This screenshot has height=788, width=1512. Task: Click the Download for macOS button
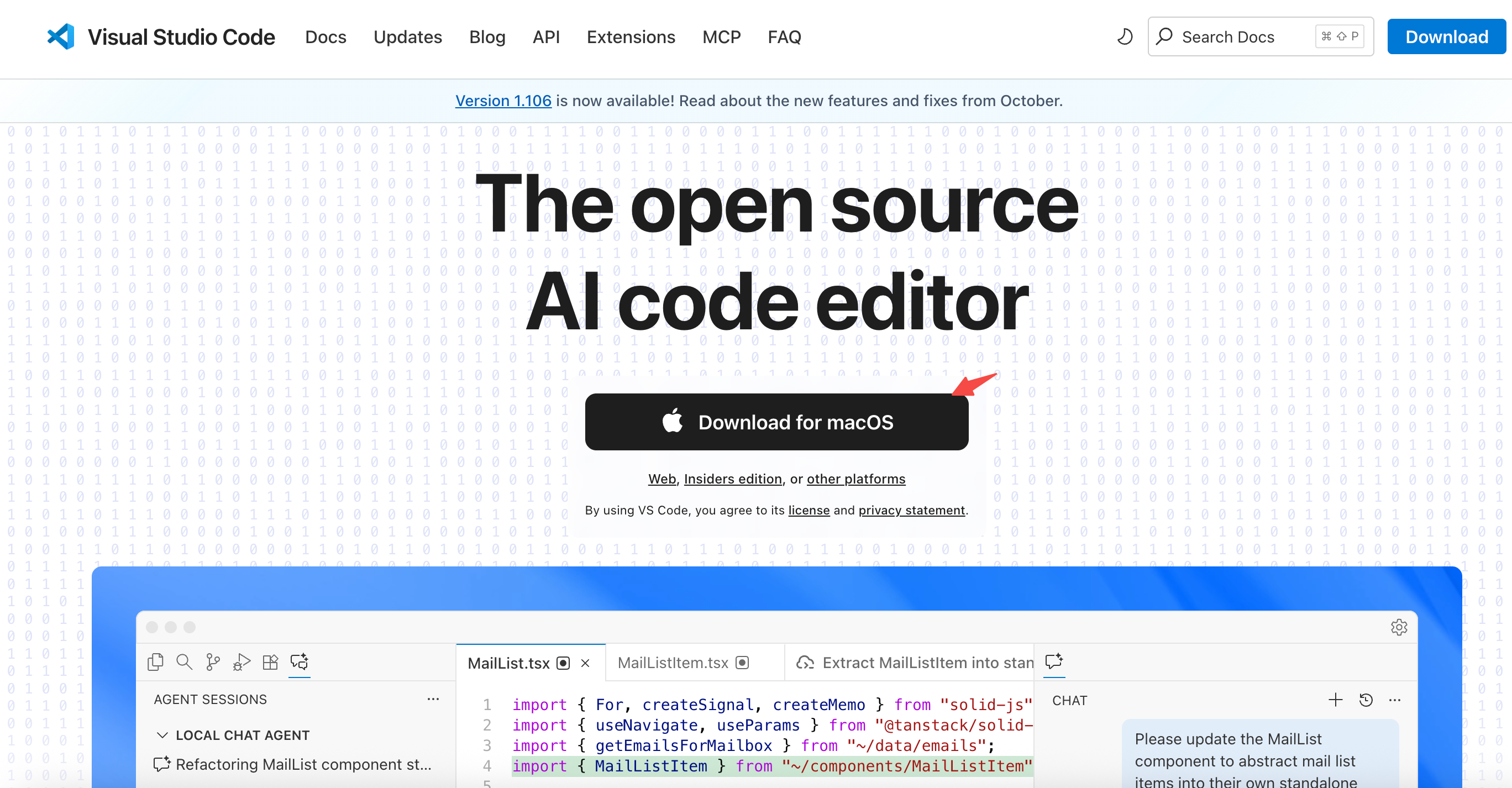point(776,422)
